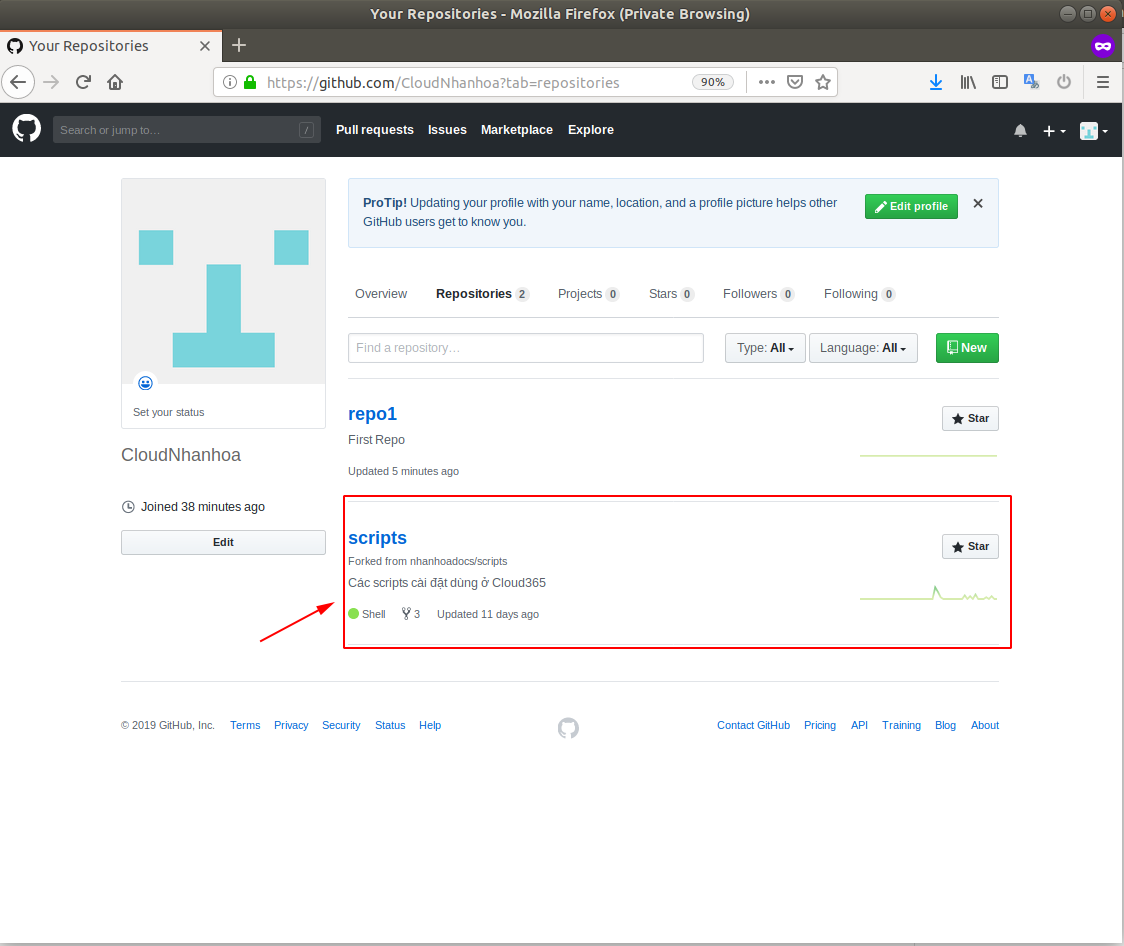Viewport: 1124px width, 946px height.
Task: Open the repo1 repository link
Action: click(372, 414)
